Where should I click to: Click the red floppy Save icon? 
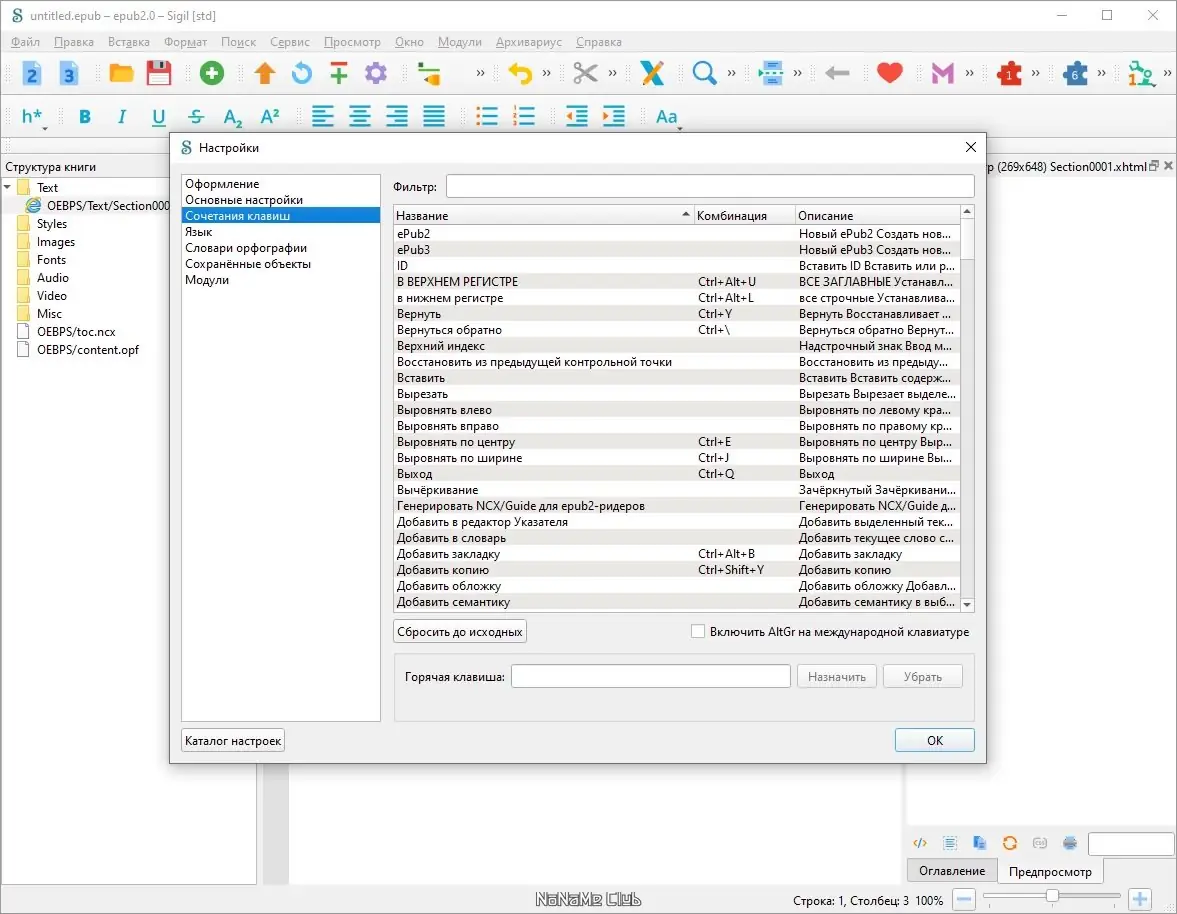point(158,74)
